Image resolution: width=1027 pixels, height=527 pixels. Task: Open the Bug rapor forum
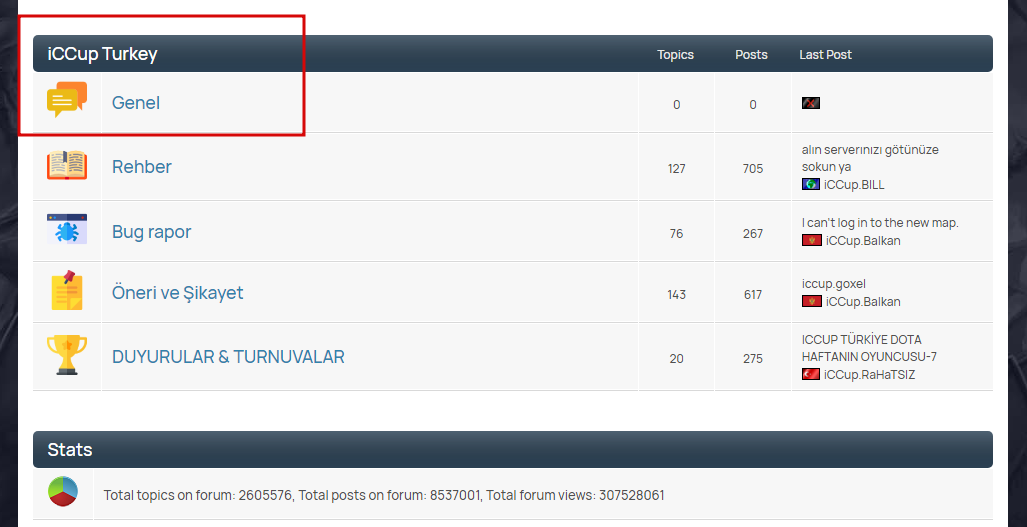(152, 232)
